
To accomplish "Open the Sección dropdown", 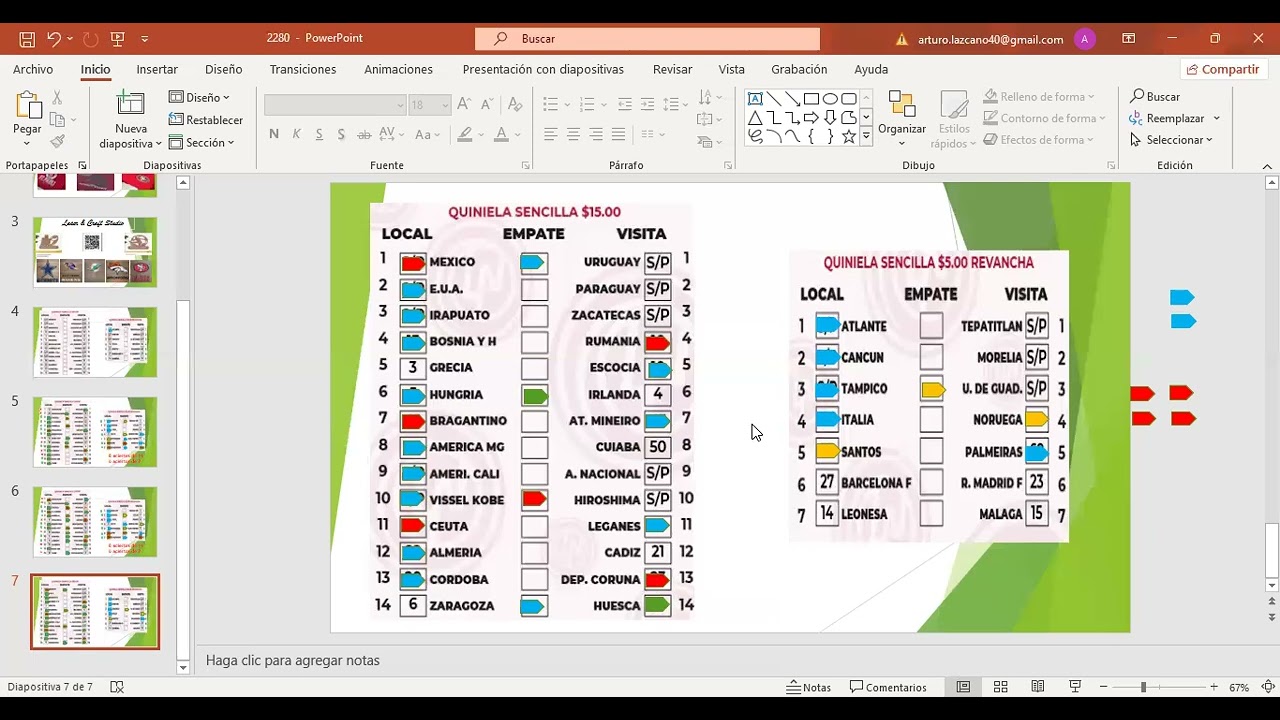I will 201,142.
